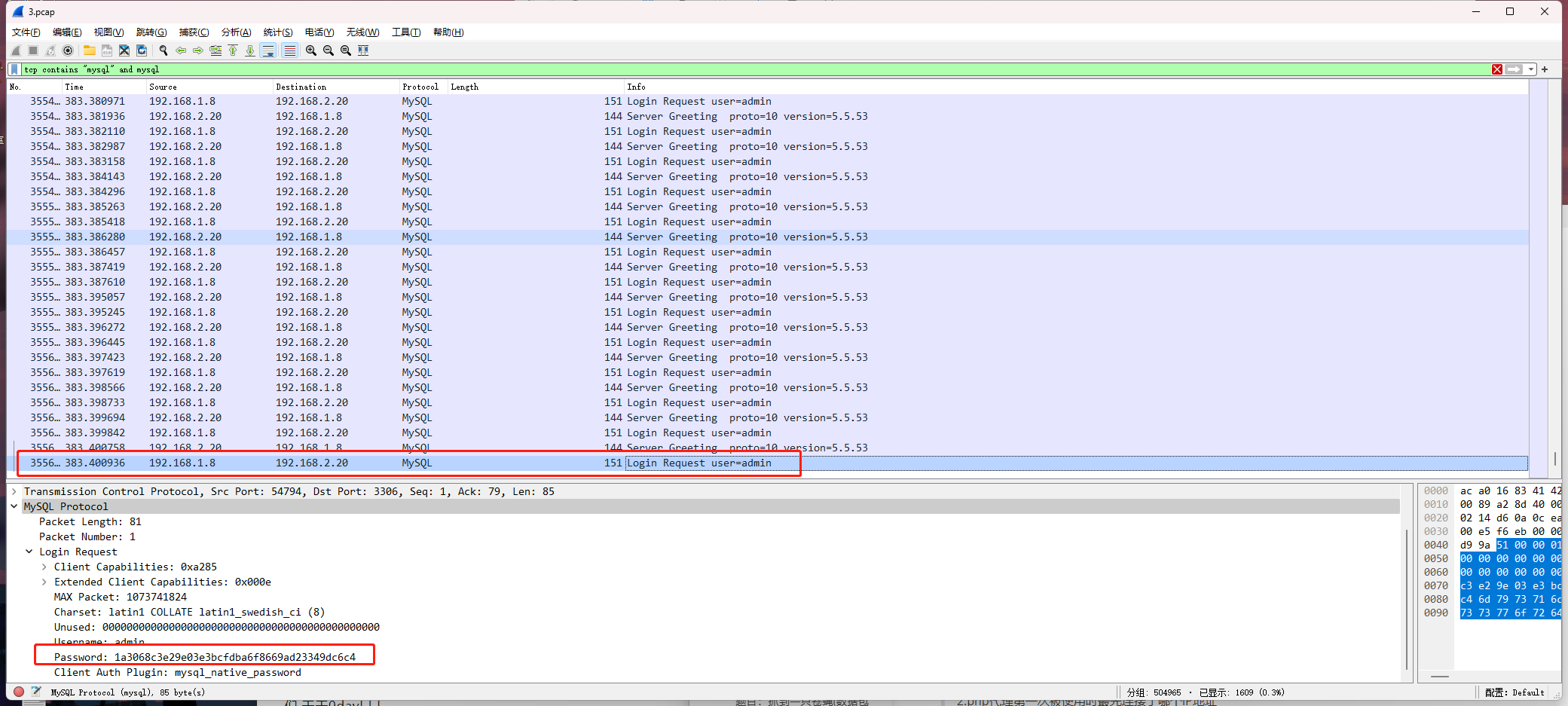1568x706 pixels.
Task: Click expert information red circle icon
Action: [19, 692]
